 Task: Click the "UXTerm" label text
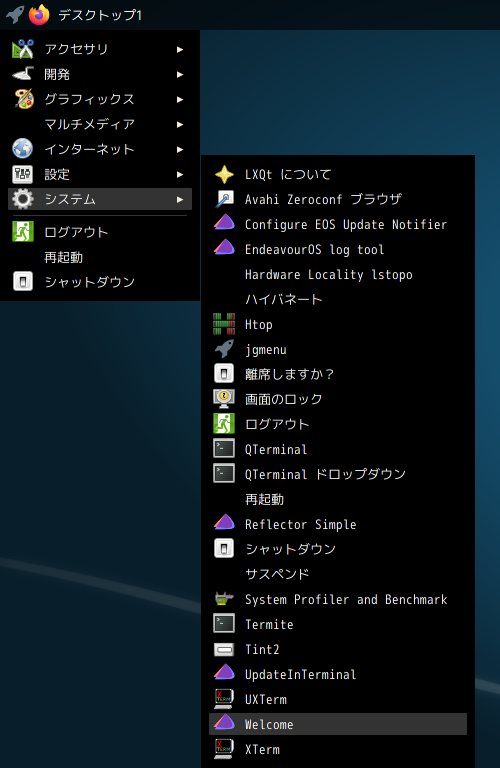coord(266,699)
